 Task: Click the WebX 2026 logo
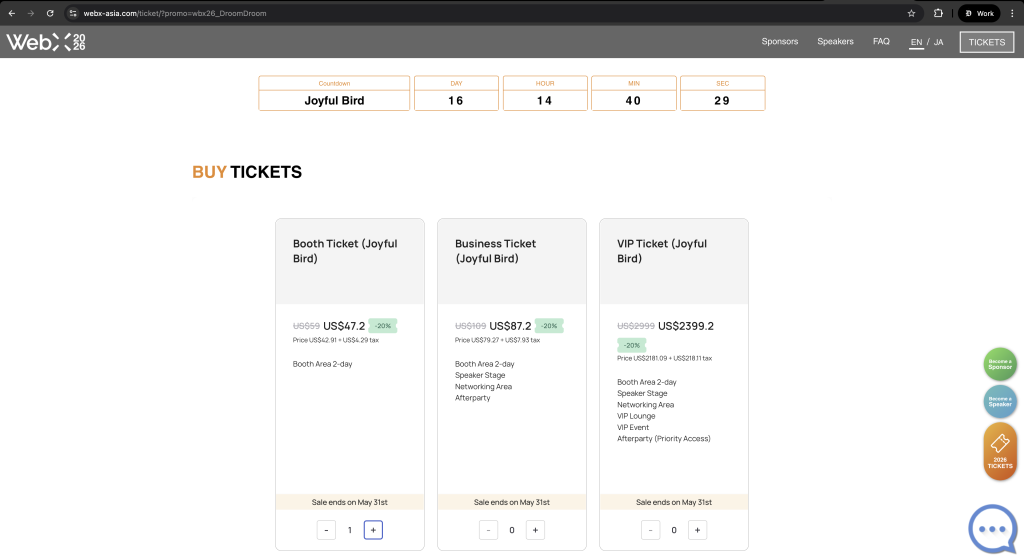(x=46, y=42)
